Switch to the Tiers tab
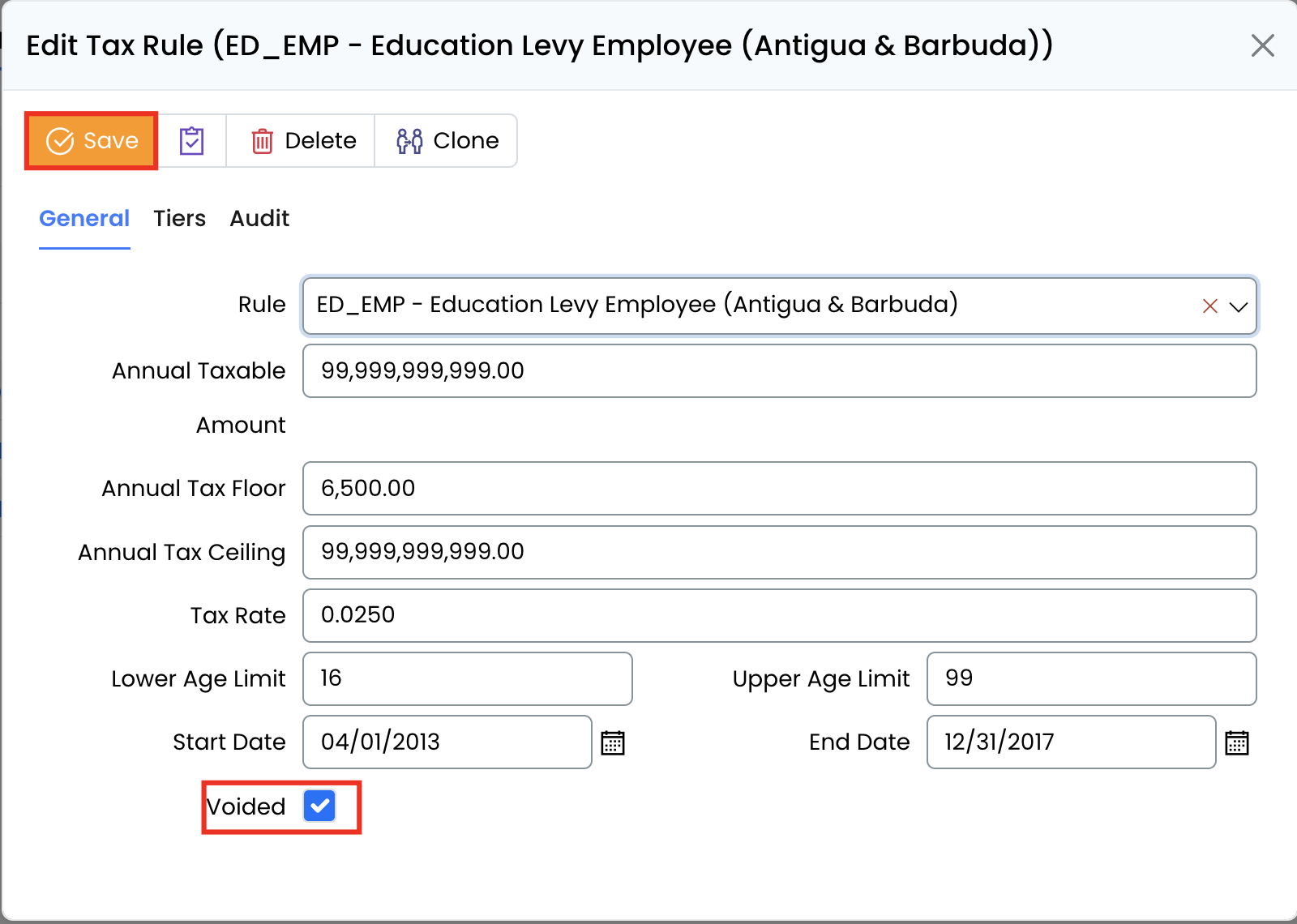The width and height of the screenshot is (1297, 924). (x=179, y=219)
